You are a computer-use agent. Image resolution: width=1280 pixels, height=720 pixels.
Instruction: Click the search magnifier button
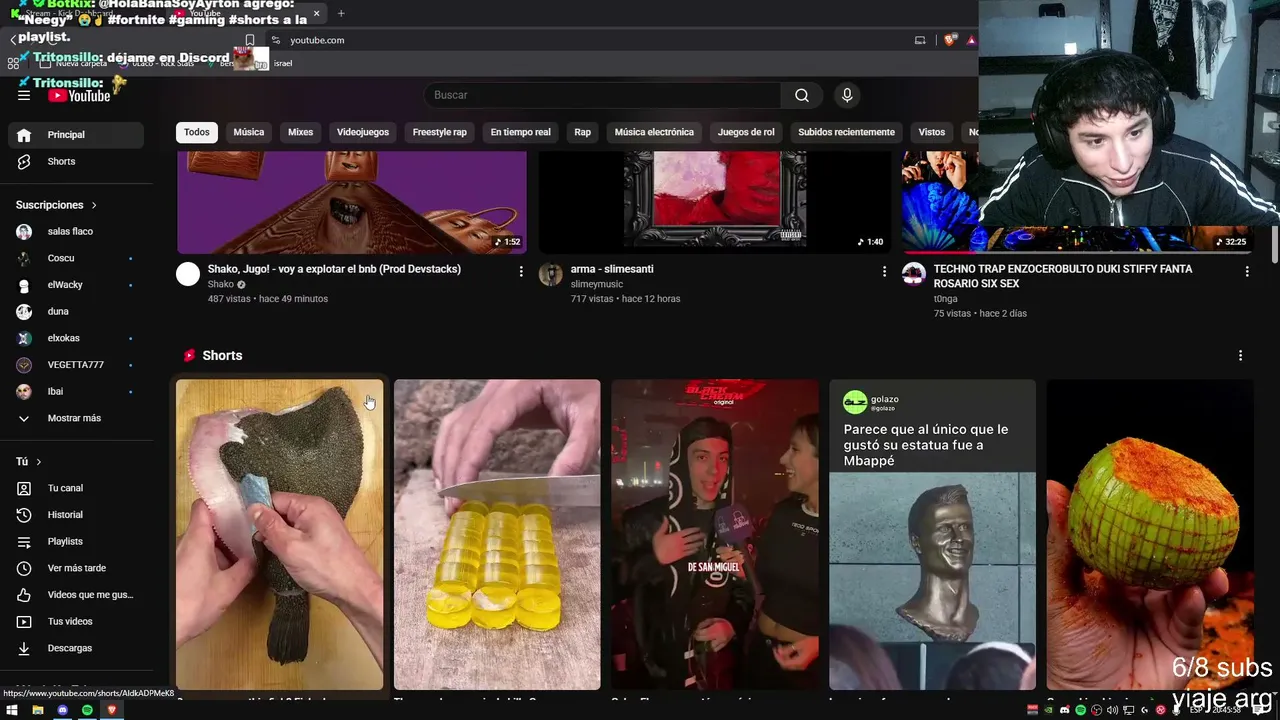802,95
